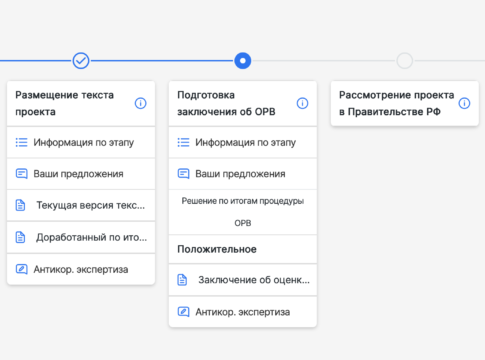This screenshot has height=360, width=485.
Task: Open 'Ваши предложения' in 'Подготовка заключения' card
Action: 243,174
